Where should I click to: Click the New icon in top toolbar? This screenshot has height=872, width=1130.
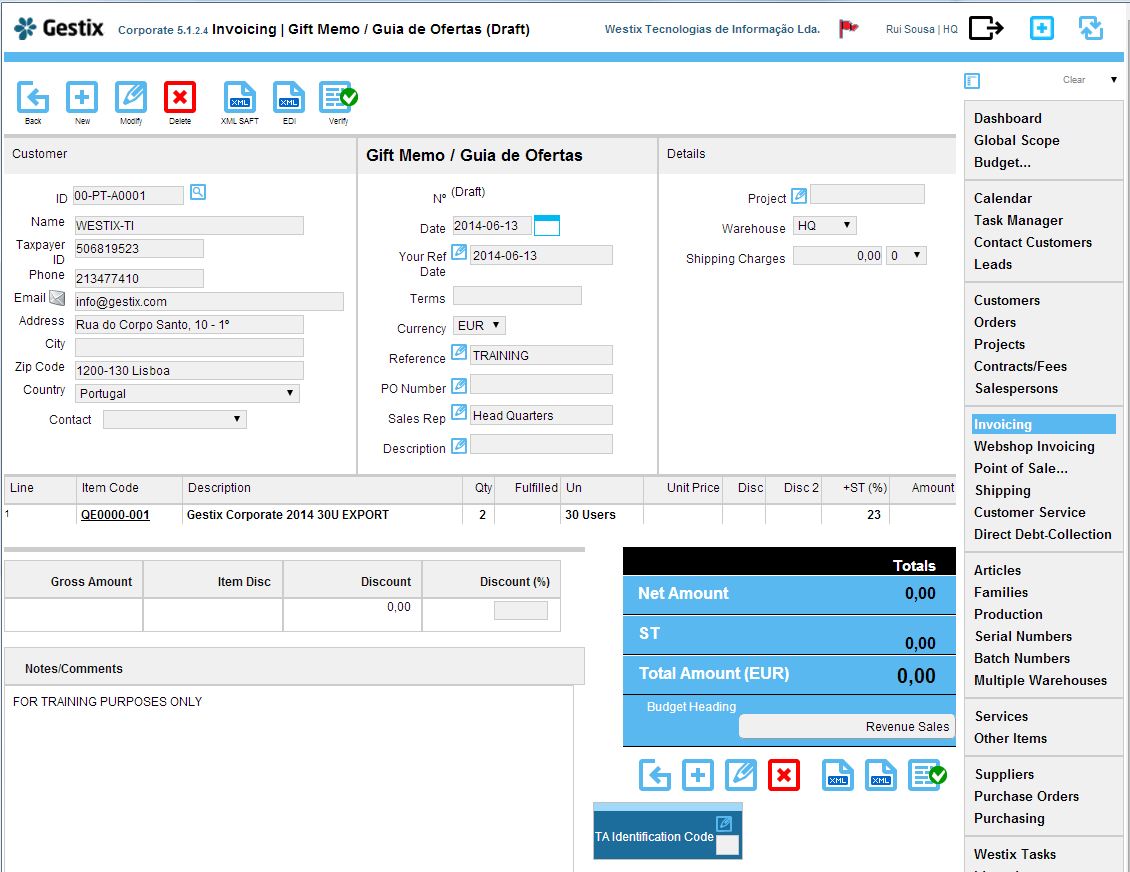click(82, 97)
